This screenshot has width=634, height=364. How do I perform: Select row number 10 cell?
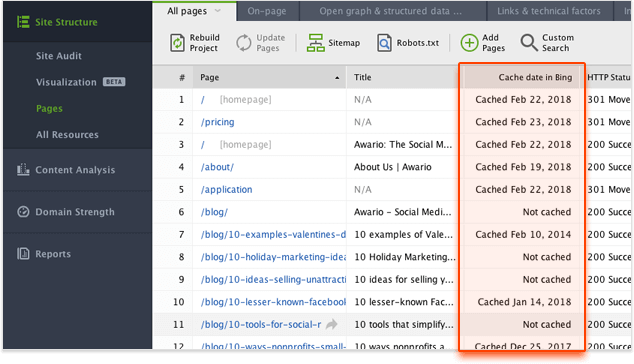click(179, 302)
